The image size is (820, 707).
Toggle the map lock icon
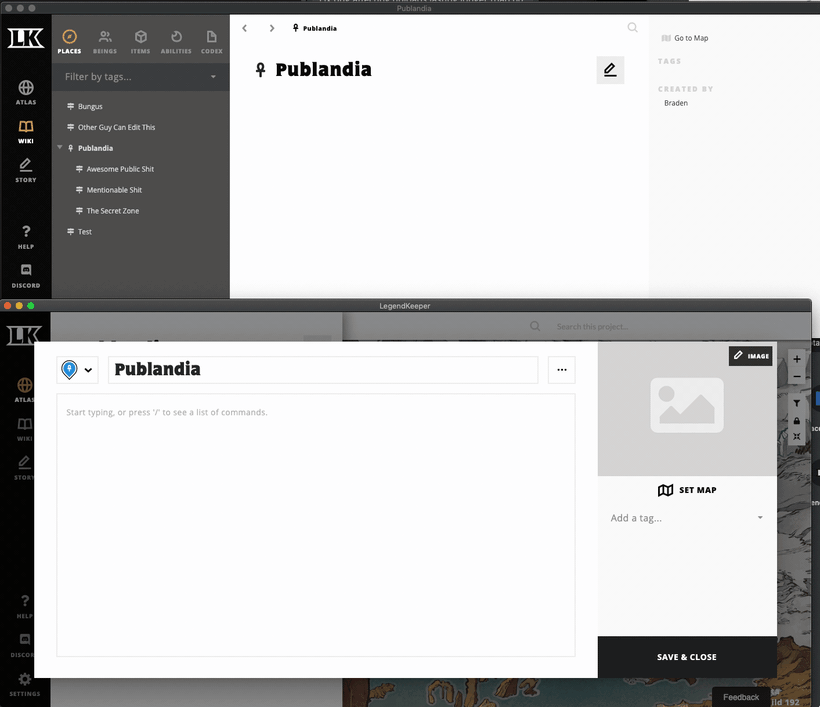tap(796, 421)
